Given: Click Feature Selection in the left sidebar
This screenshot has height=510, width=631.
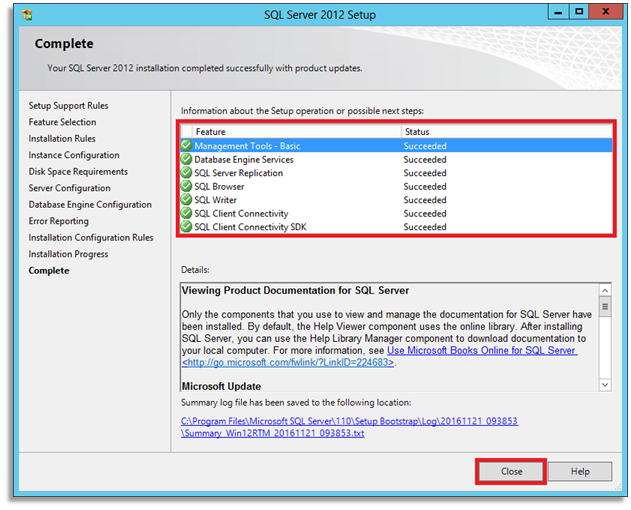Looking at the screenshot, I should pyautogui.click(x=62, y=122).
